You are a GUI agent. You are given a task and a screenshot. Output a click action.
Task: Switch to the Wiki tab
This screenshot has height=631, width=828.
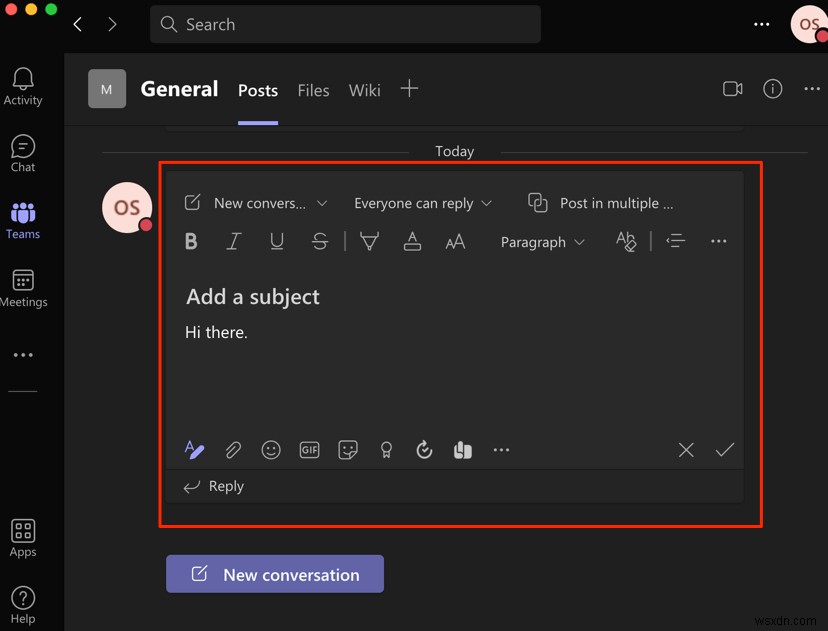coord(364,90)
